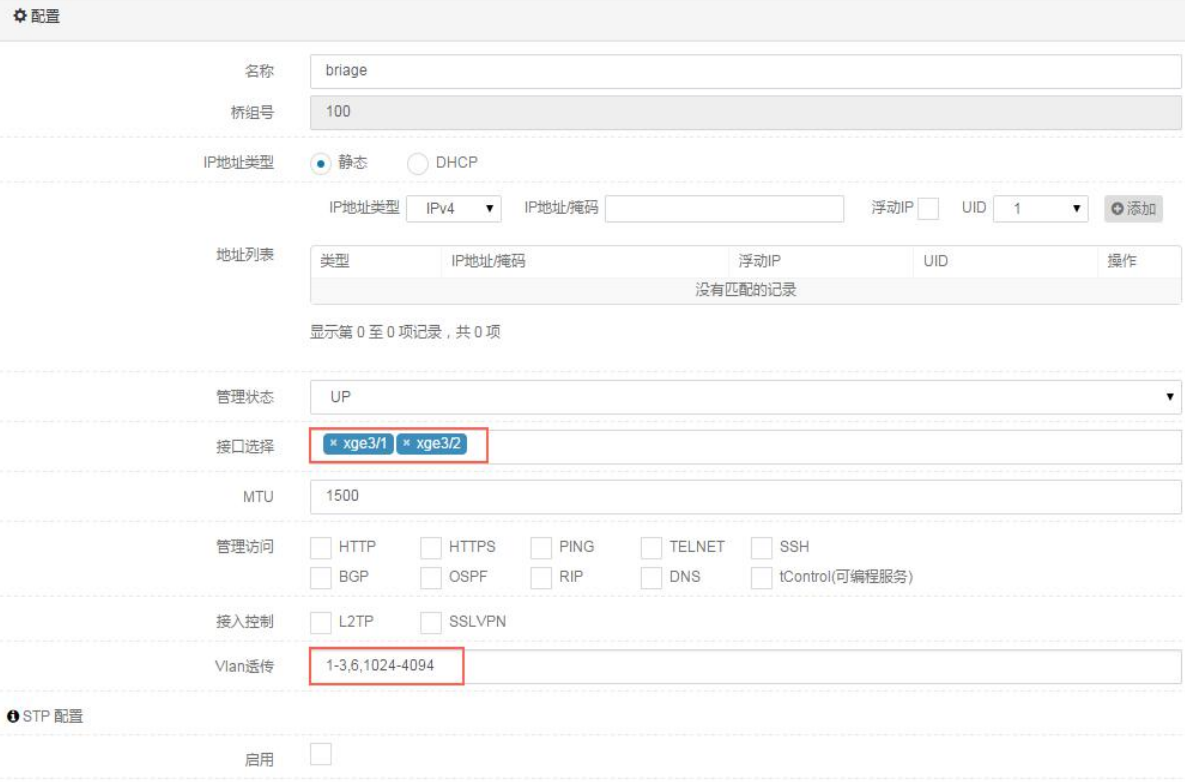The width and height of the screenshot is (1185, 782).
Task: Open the IPv4 address type dropdown
Action: click(x=454, y=209)
